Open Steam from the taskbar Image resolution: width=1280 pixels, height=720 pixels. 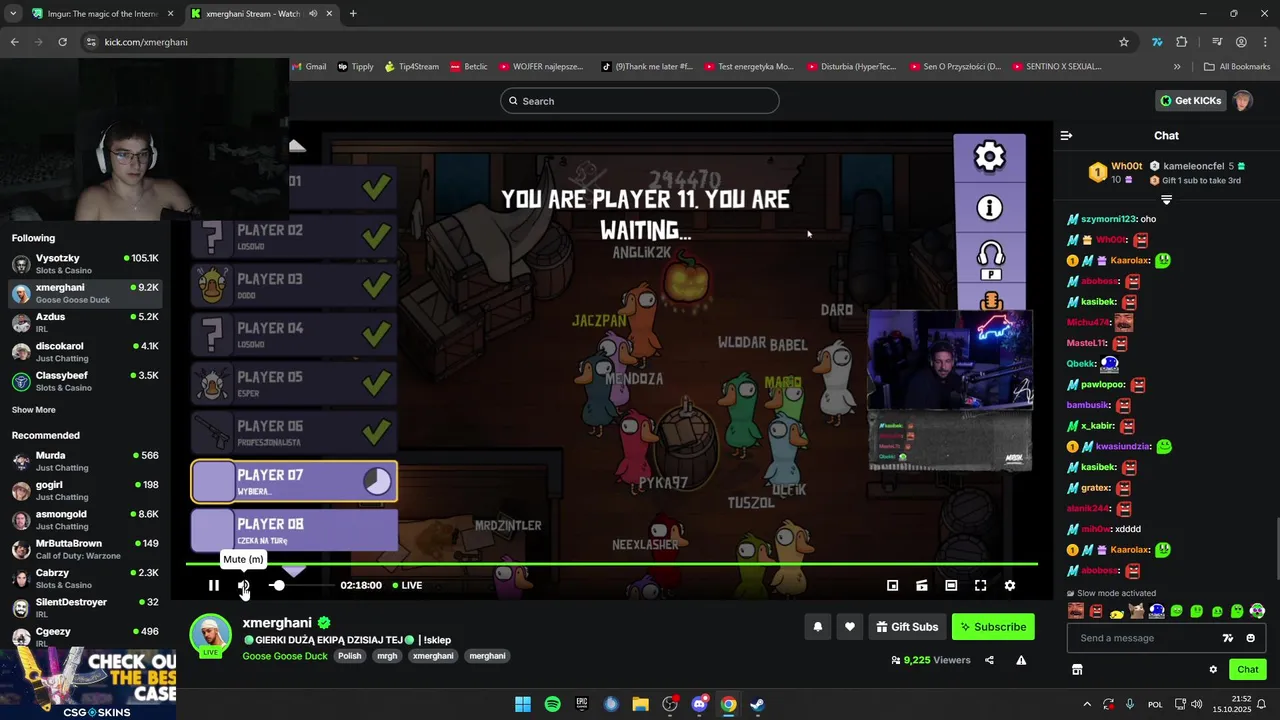[758, 704]
